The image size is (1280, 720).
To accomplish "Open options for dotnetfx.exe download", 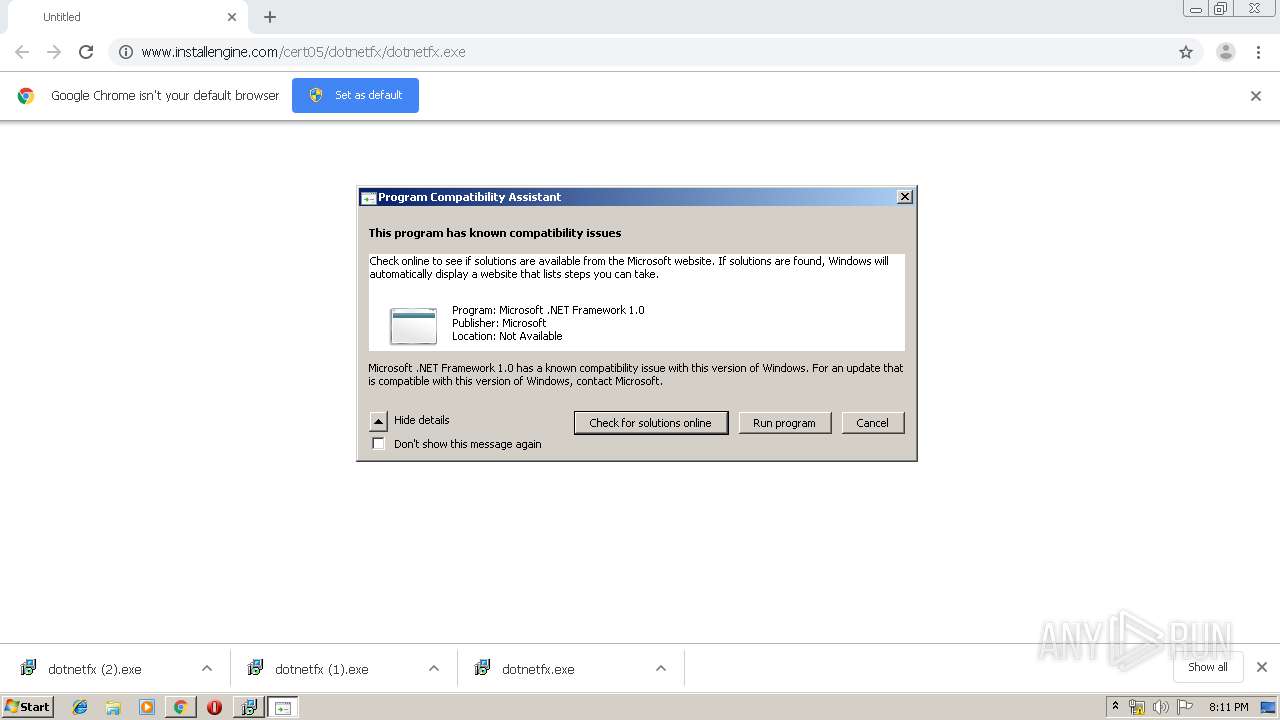I will [661, 669].
